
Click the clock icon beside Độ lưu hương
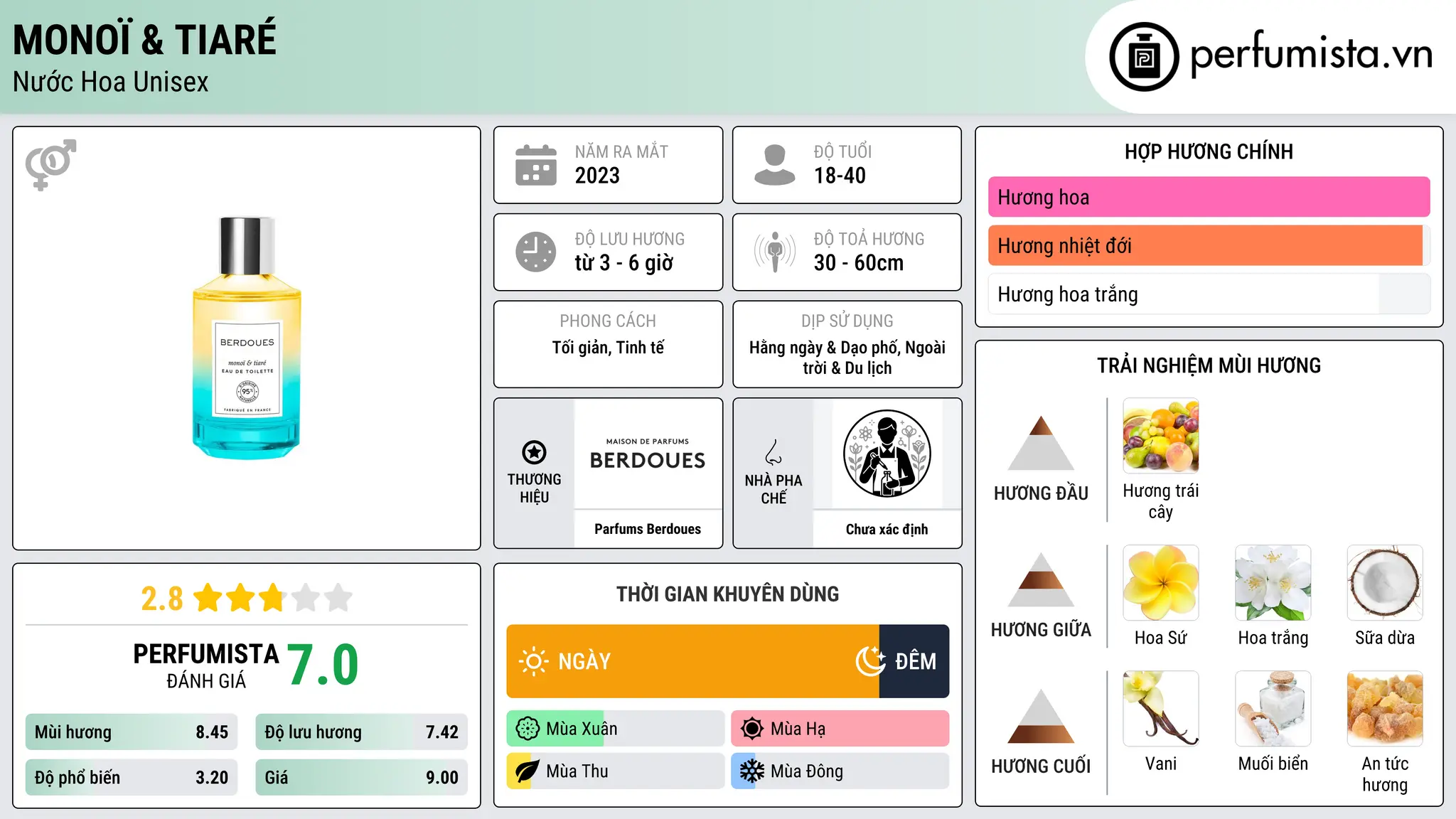click(536, 252)
